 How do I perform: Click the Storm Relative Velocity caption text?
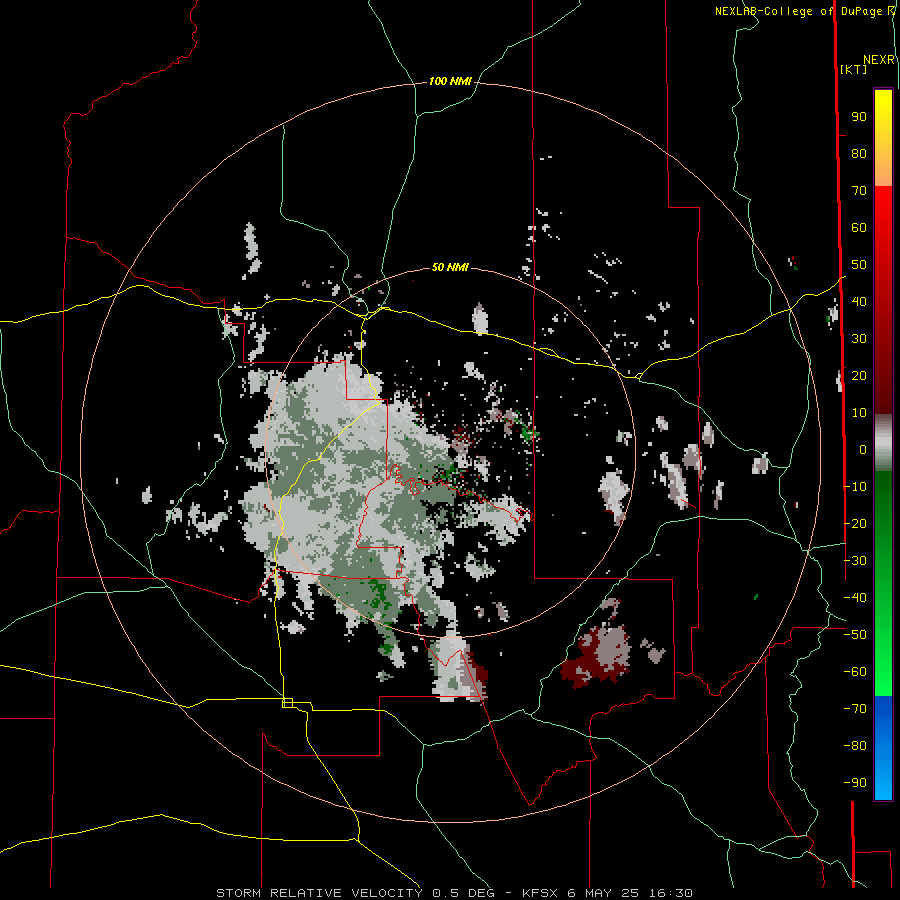click(454, 893)
